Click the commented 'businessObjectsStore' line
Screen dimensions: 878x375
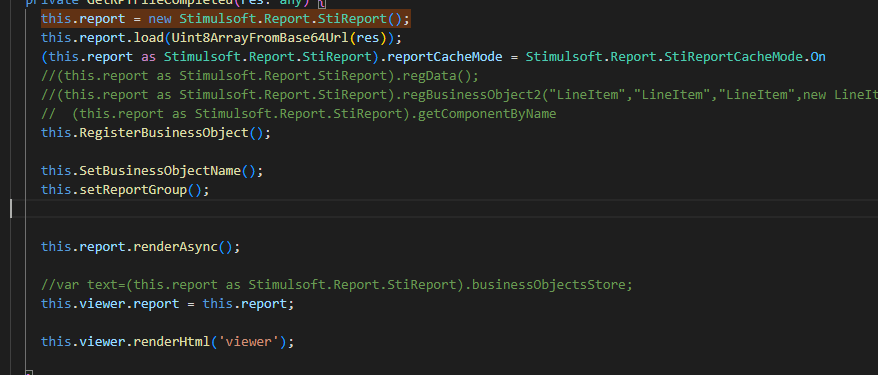click(337, 285)
